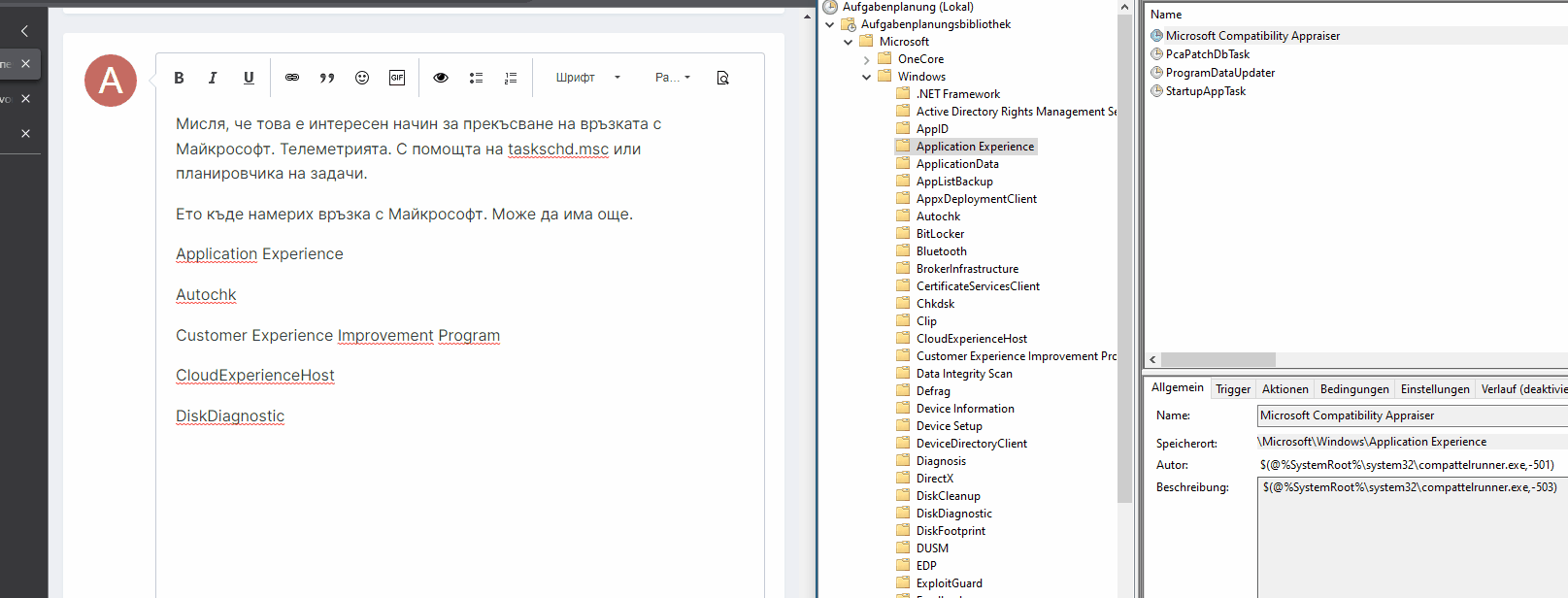Screen dimensions: 1568x598
Task: Click the DUSM folder icon
Action: coord(904,548)
